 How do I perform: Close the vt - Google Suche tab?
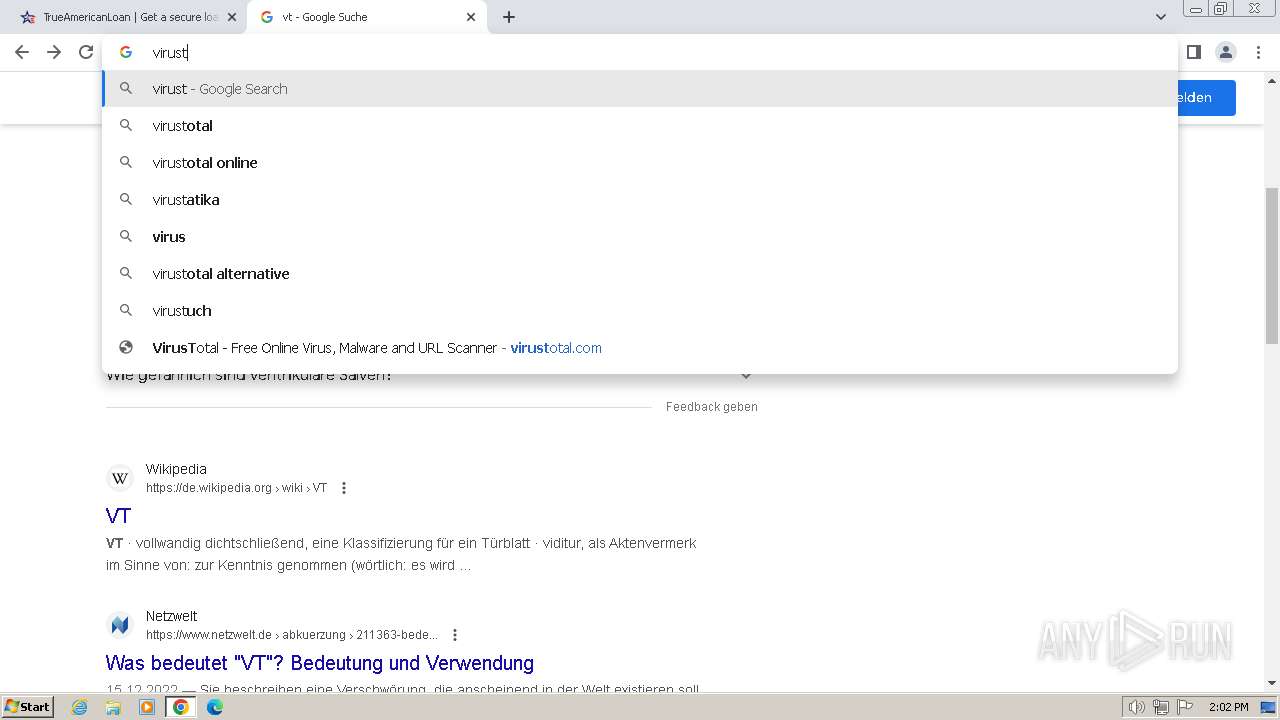coord(471,17)
